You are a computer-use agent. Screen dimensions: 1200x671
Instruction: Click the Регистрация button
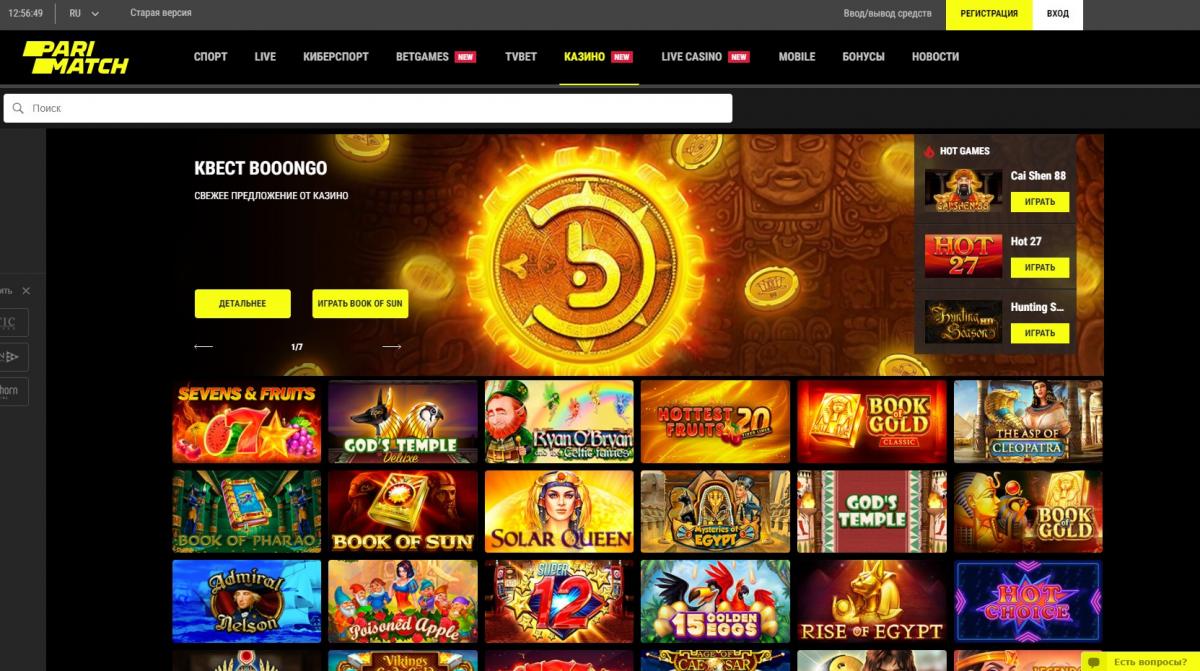pyautogui.click(x=989, y=14)
